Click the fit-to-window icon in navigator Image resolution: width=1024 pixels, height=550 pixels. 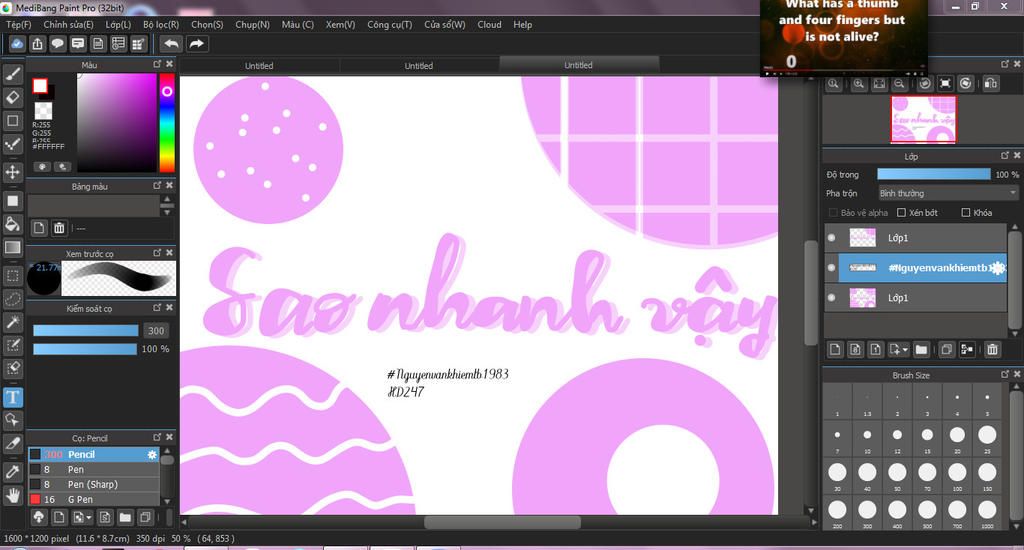coord(879,84)
